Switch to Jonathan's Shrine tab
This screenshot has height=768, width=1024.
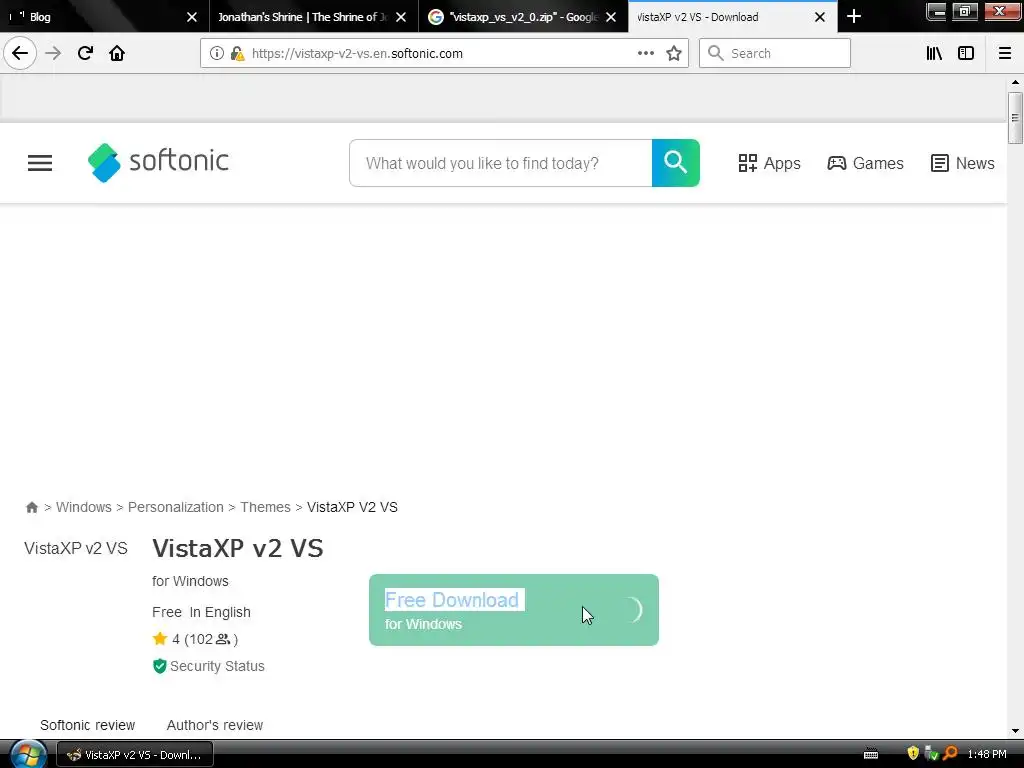tap(313, 16)
